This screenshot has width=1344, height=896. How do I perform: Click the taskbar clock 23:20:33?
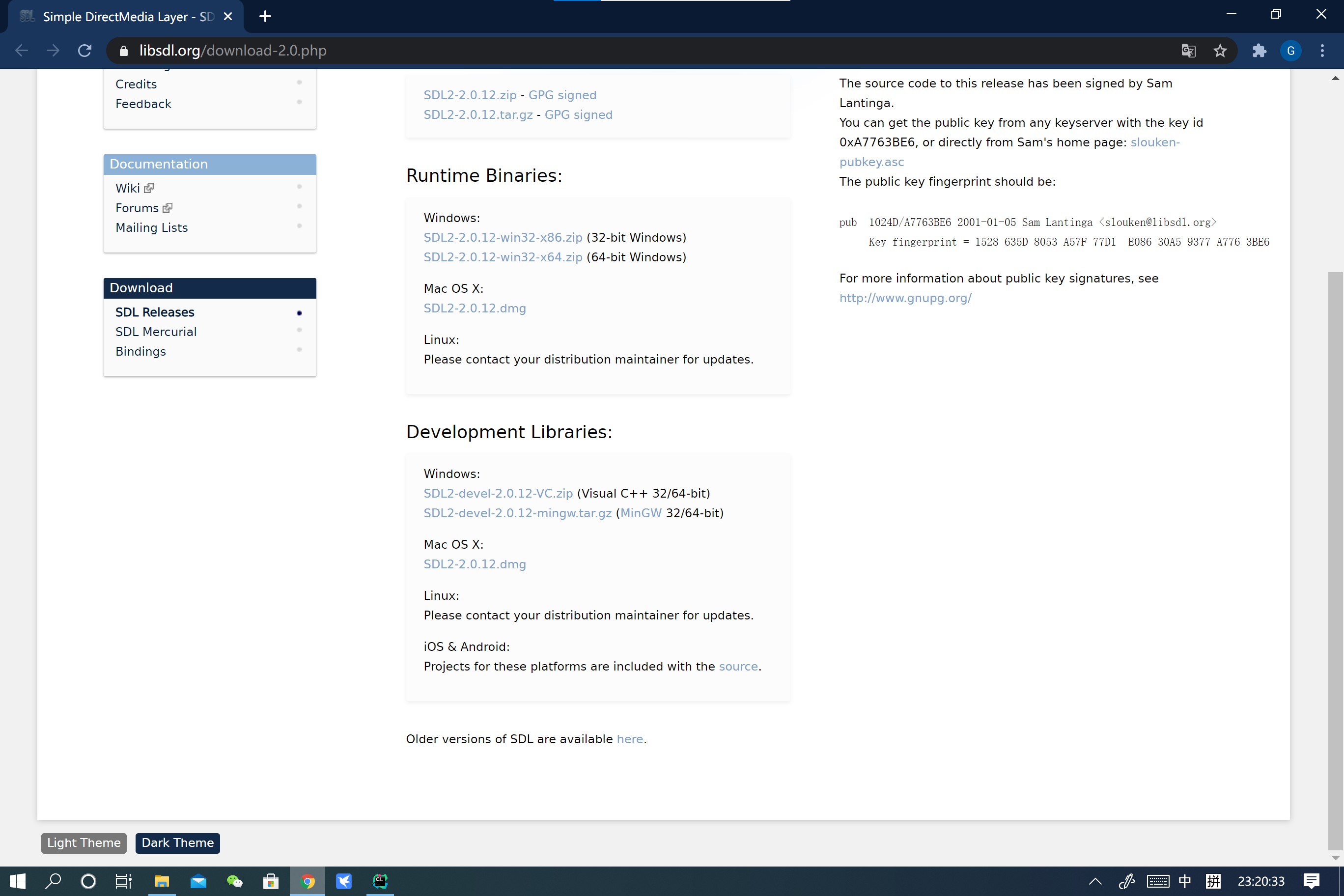1261,881
